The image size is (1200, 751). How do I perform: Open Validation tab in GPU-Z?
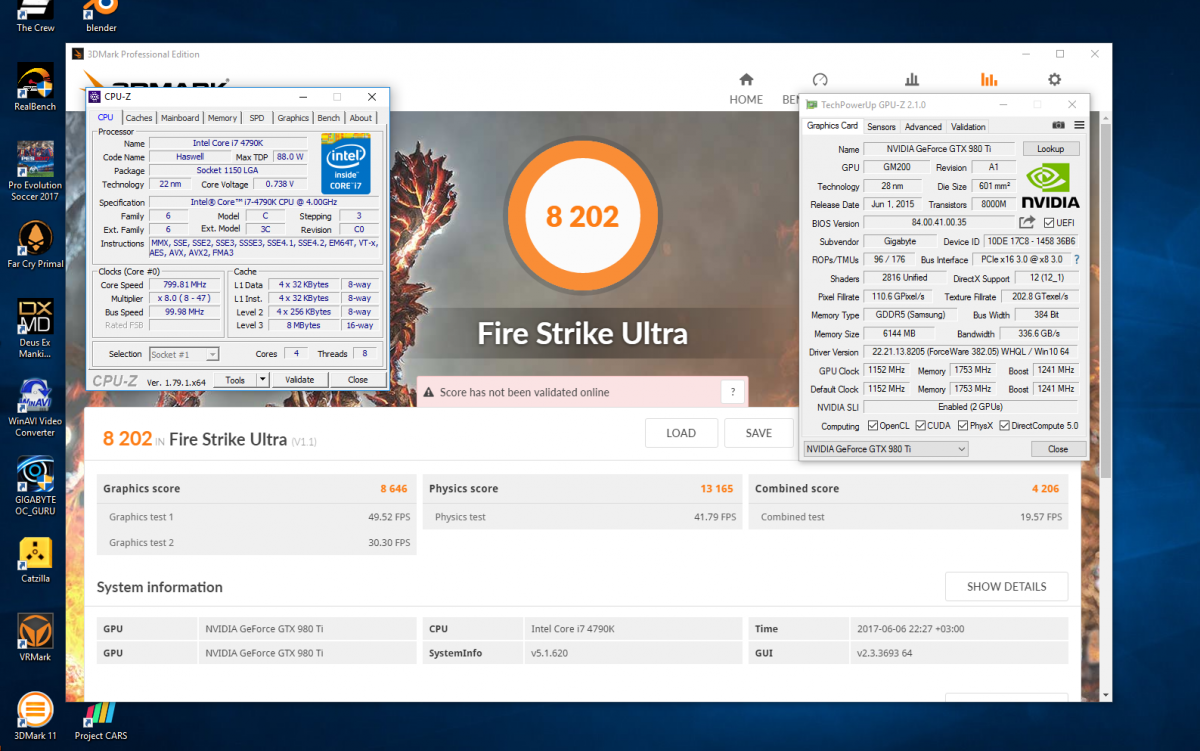[968, 127]
